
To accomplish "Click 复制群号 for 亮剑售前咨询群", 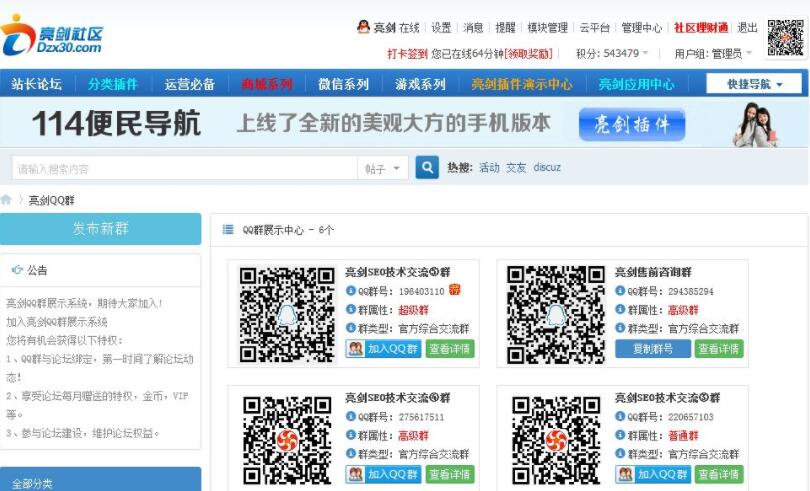I will (x=653, y=349).
